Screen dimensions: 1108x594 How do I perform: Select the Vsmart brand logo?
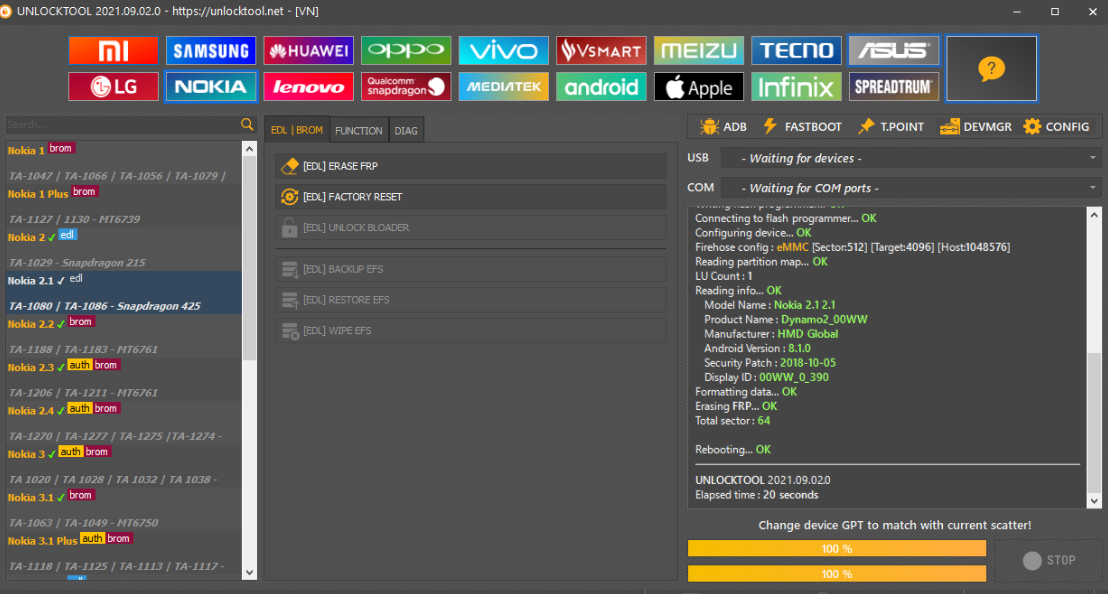(601, 51)
